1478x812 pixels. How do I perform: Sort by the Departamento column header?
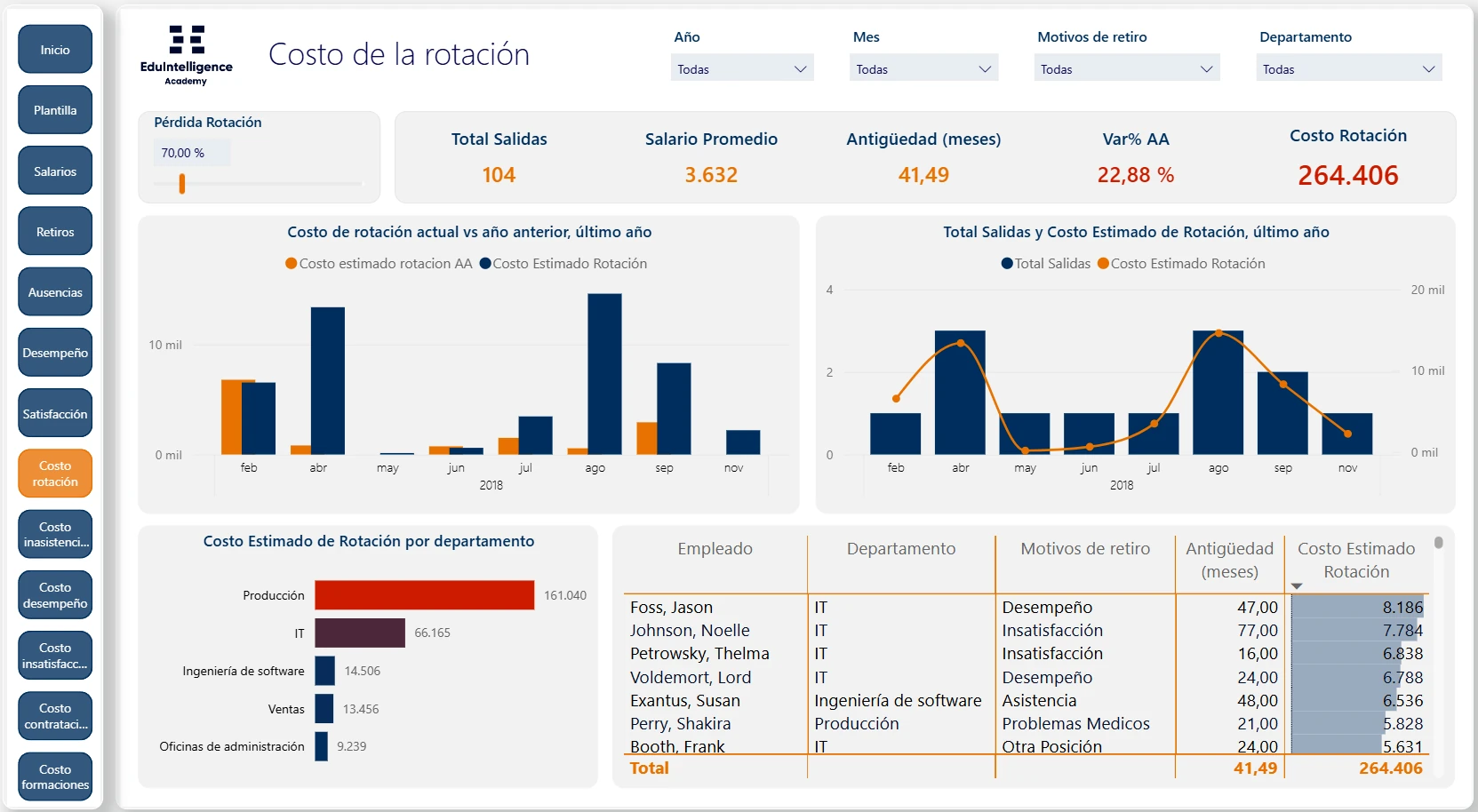tap(900, 549)
